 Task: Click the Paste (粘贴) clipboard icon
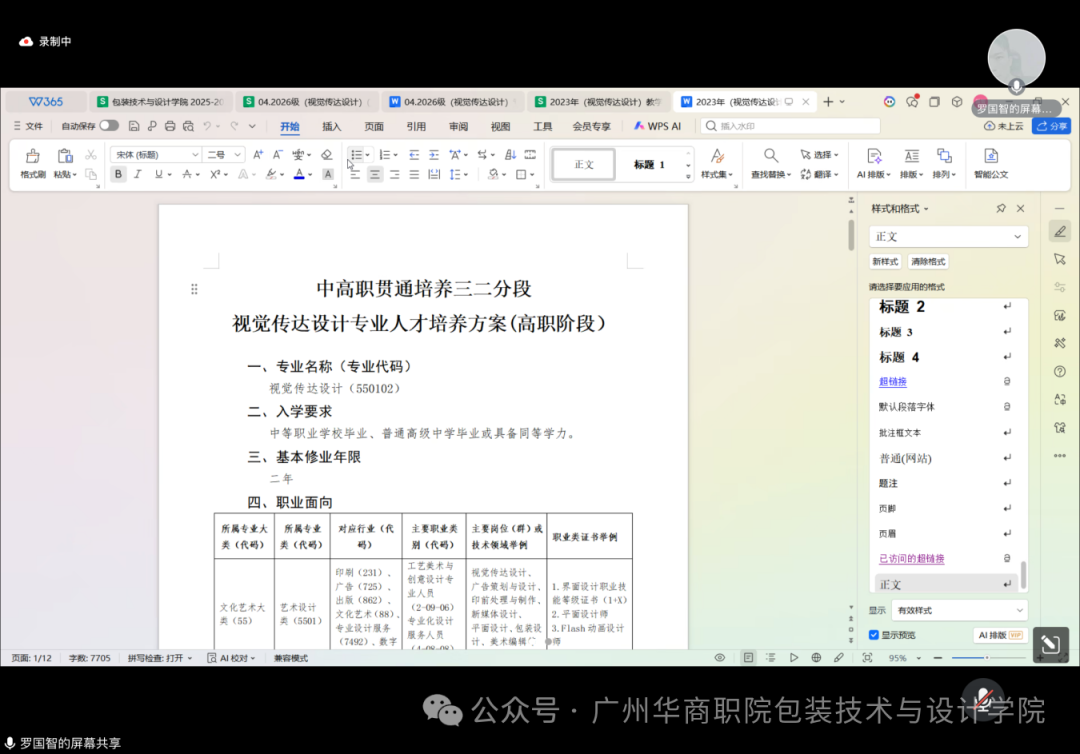tap(65, 156)
